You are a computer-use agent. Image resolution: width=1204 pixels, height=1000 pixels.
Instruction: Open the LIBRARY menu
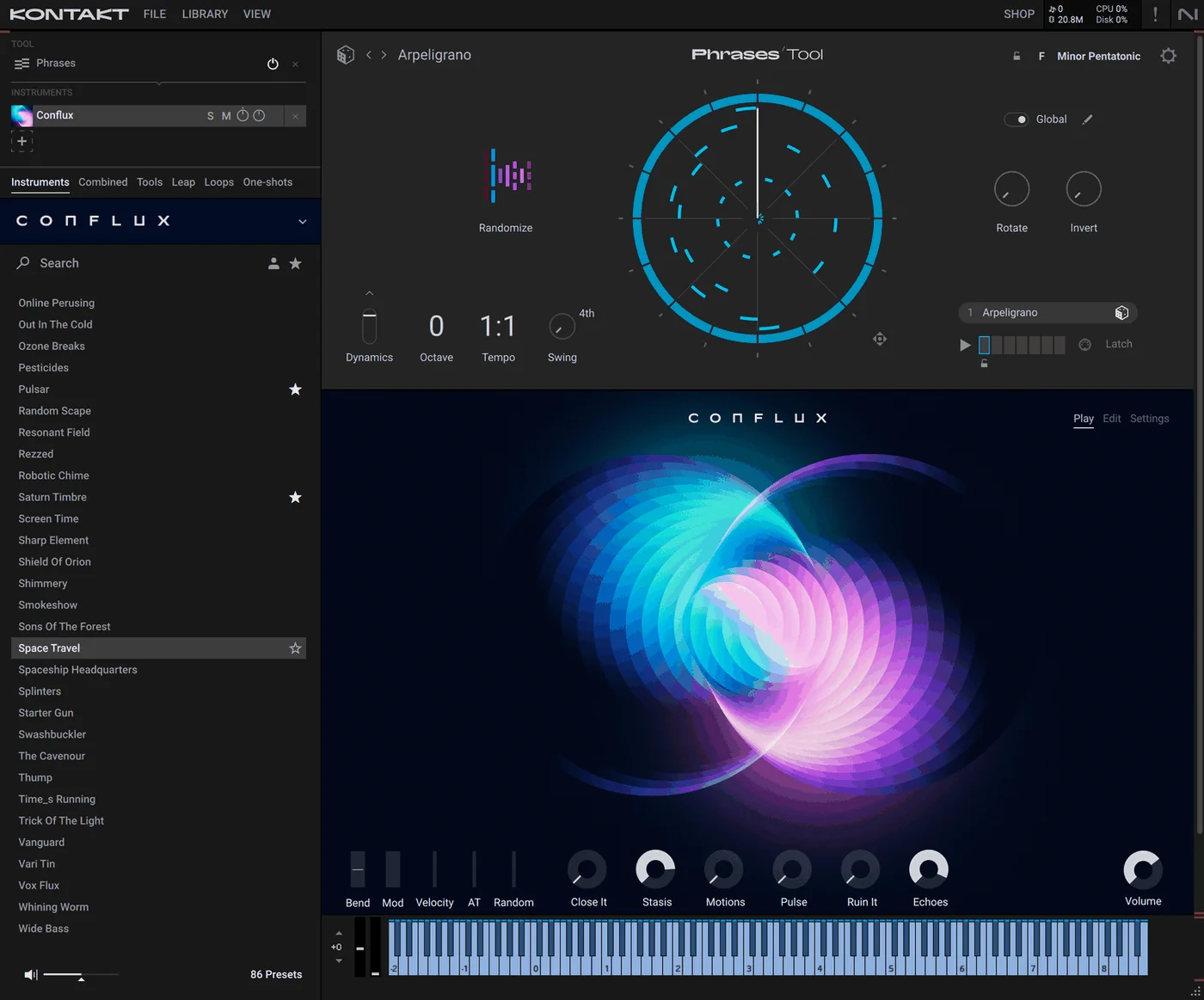205,15
